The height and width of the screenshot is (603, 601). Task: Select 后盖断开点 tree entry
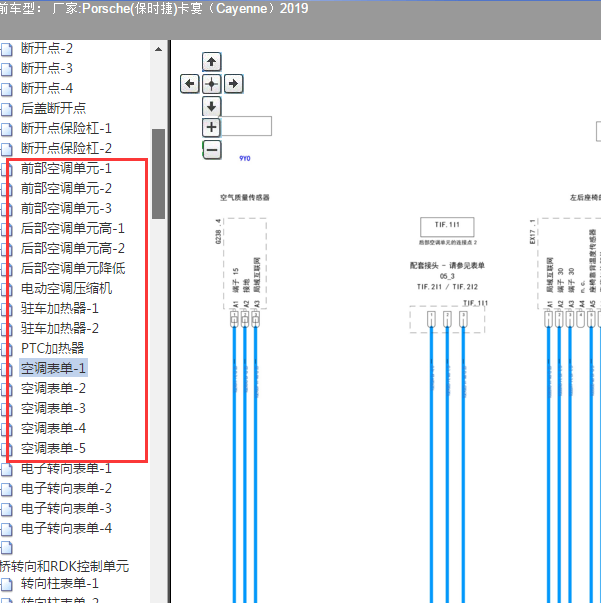(53, 108)
